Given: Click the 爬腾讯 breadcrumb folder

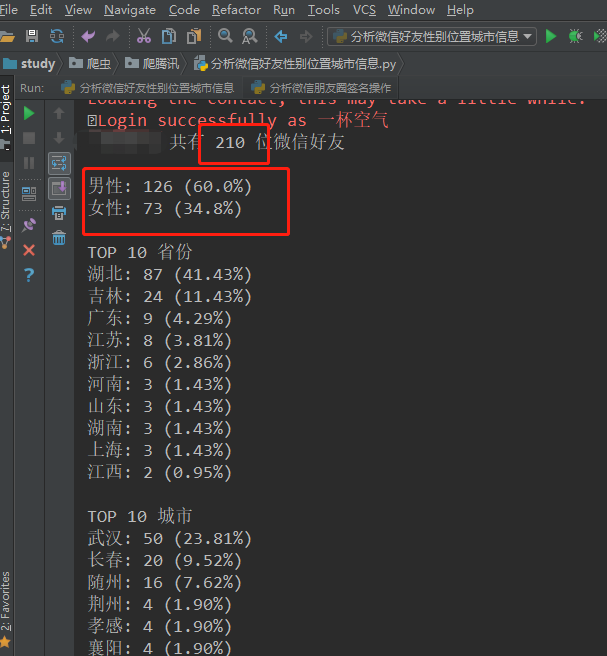Looking at the screenshot, I should point(152,64).
